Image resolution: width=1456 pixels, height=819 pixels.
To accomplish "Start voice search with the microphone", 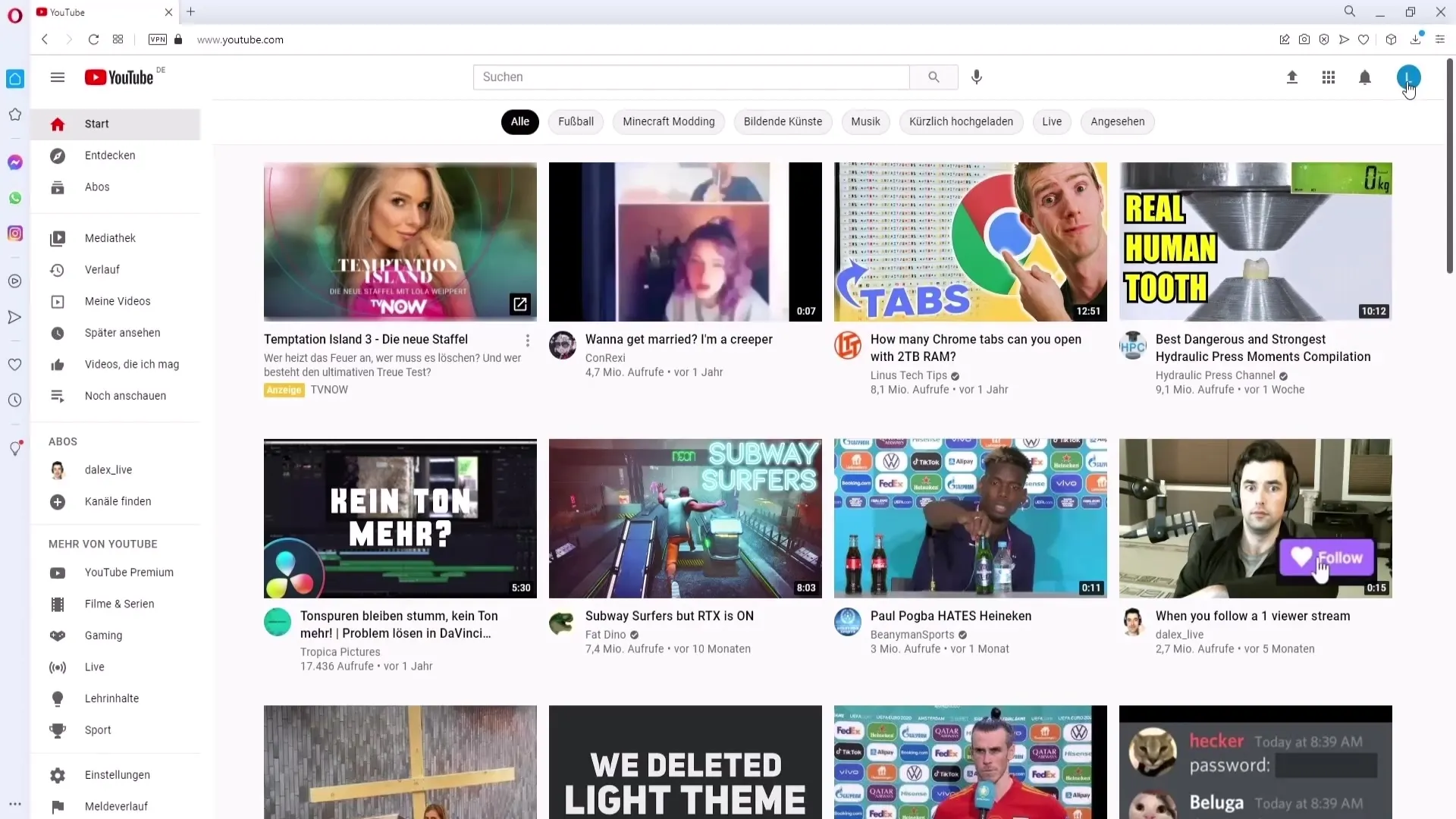I will tap(977, 77).
